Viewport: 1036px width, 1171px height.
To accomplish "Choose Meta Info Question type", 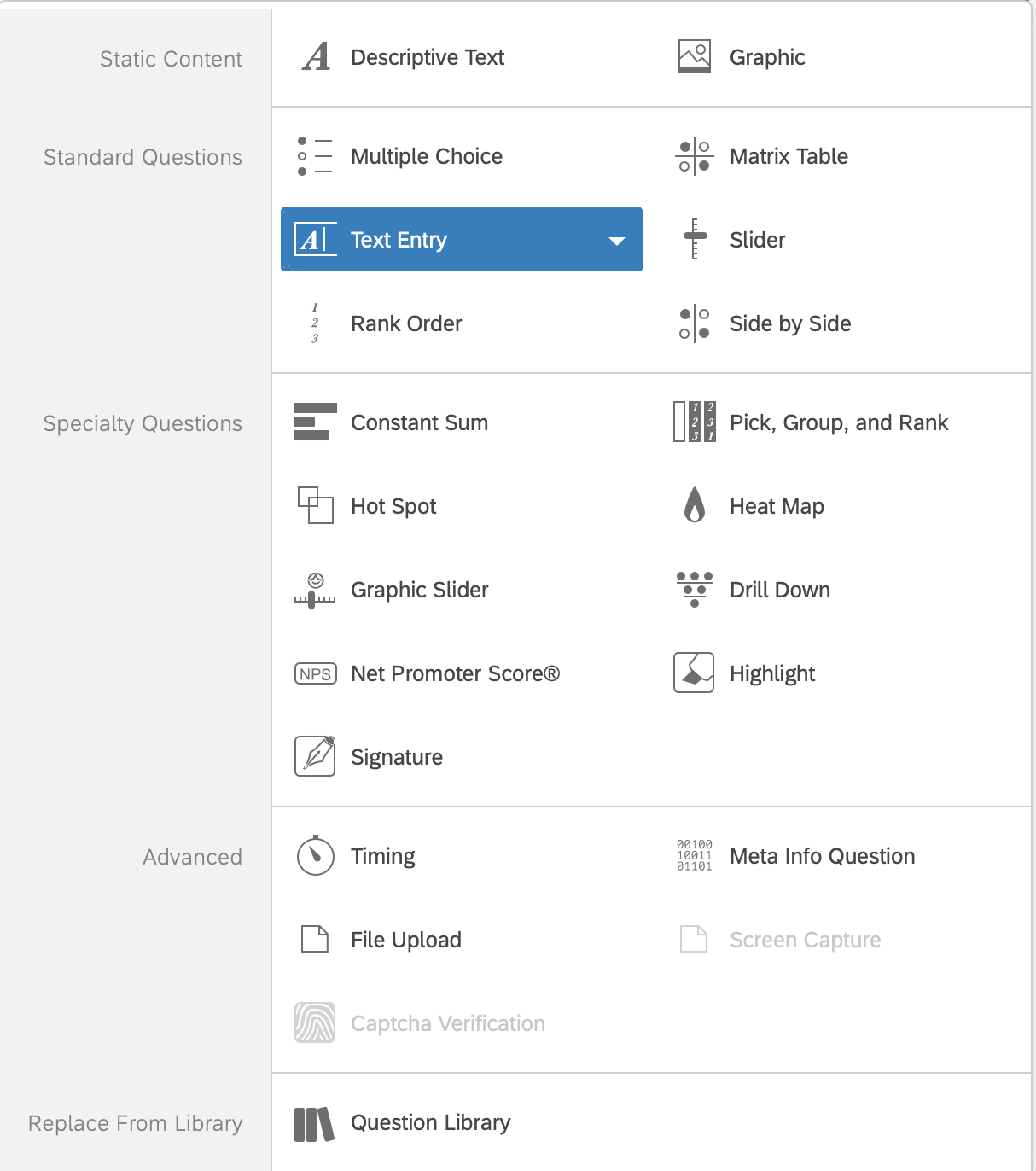I will (x=822, y=856).
